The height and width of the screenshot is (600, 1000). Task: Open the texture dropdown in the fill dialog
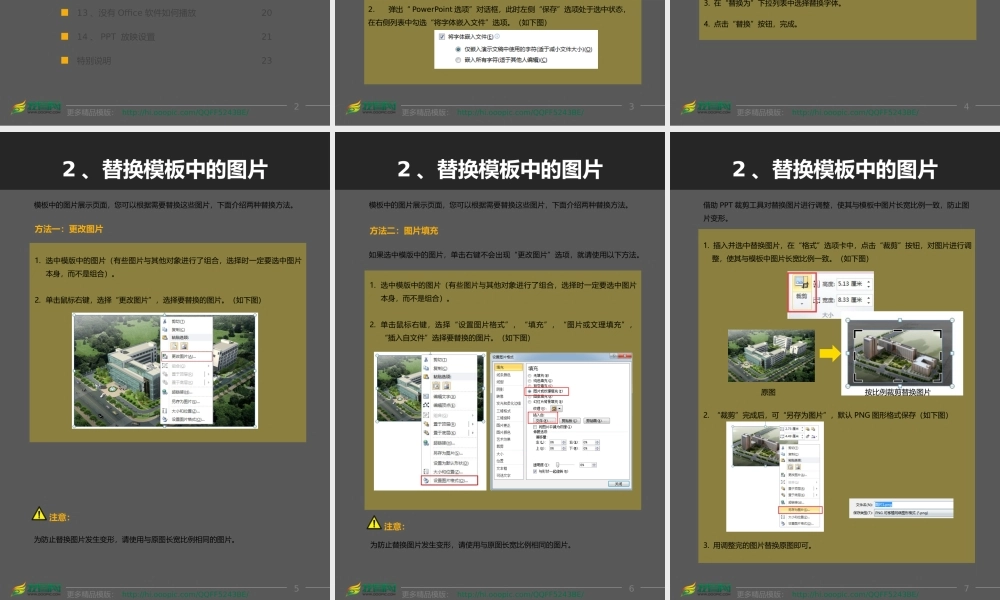[557, 409]
